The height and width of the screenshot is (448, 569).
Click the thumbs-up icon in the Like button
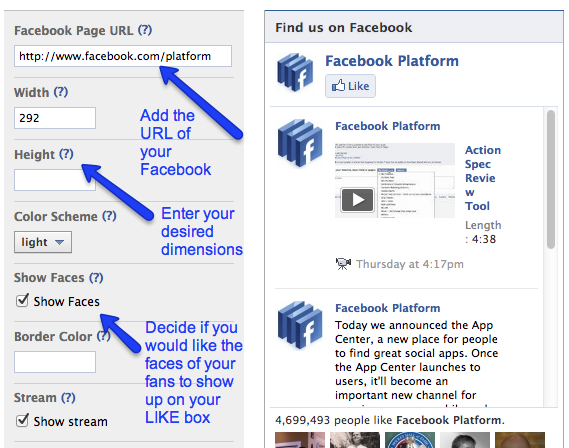coord(338,86)
